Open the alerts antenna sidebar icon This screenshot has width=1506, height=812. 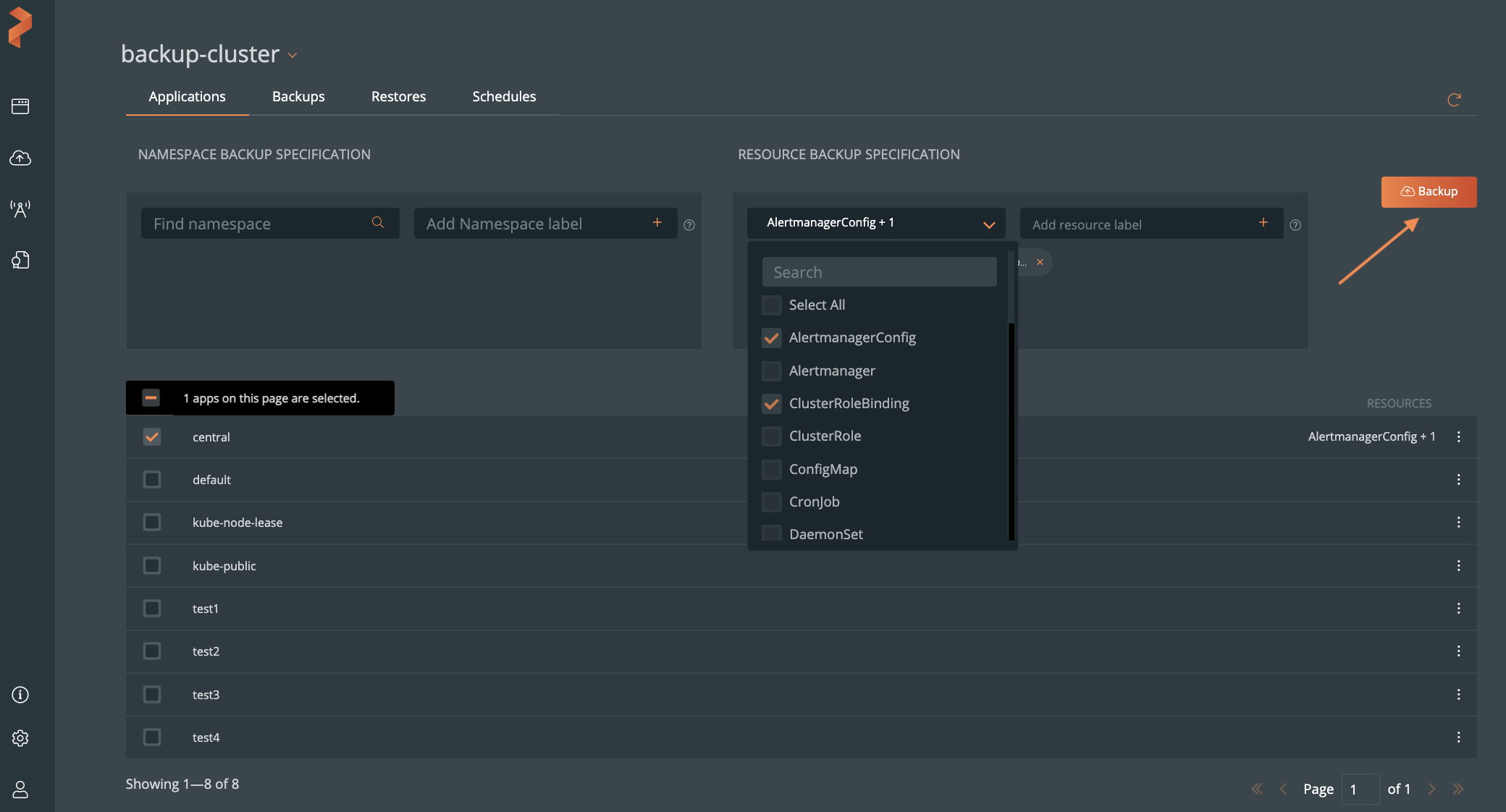point(20,209)
